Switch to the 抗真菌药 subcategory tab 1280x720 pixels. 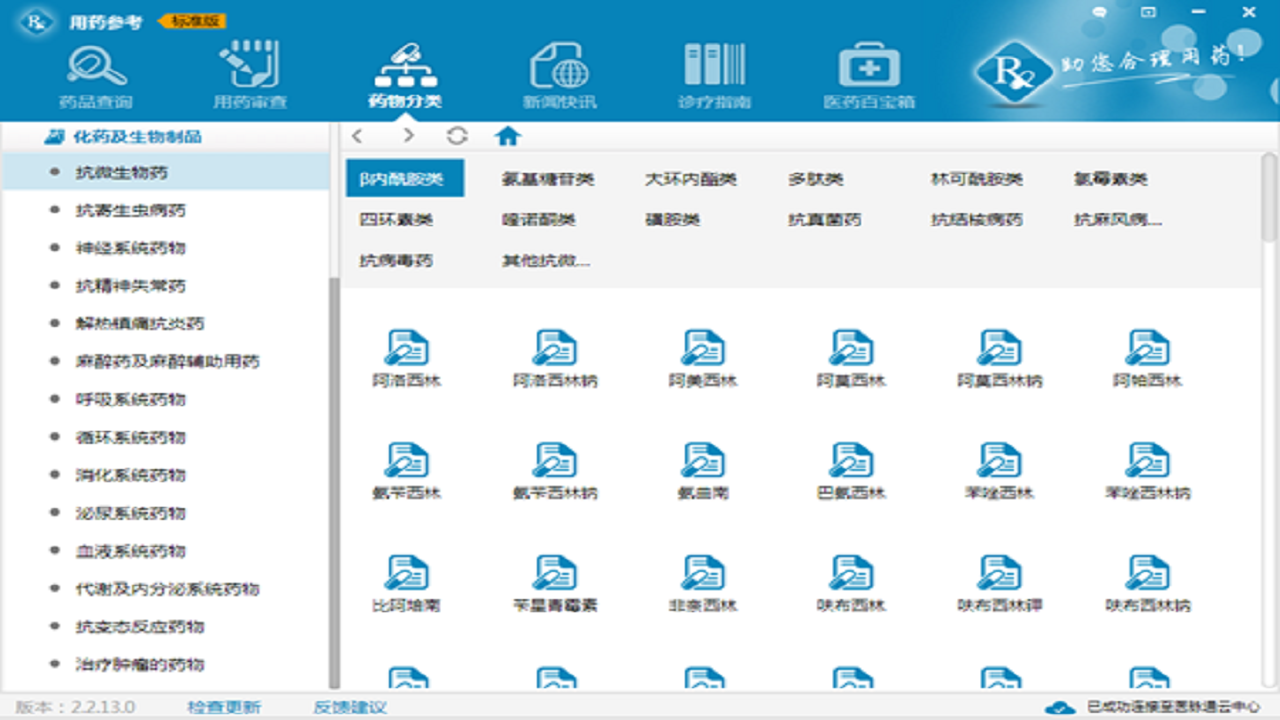pos(824,220)
